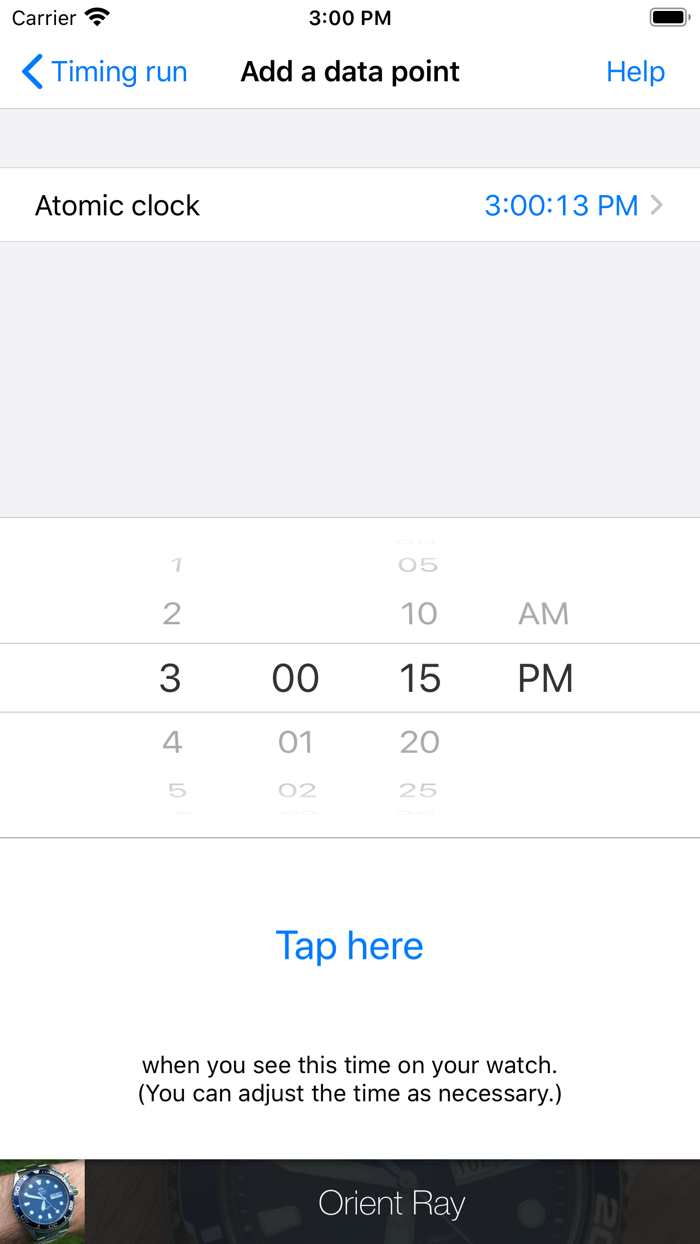Tap the disclosure chevron next to the clock time

point(657,205)
